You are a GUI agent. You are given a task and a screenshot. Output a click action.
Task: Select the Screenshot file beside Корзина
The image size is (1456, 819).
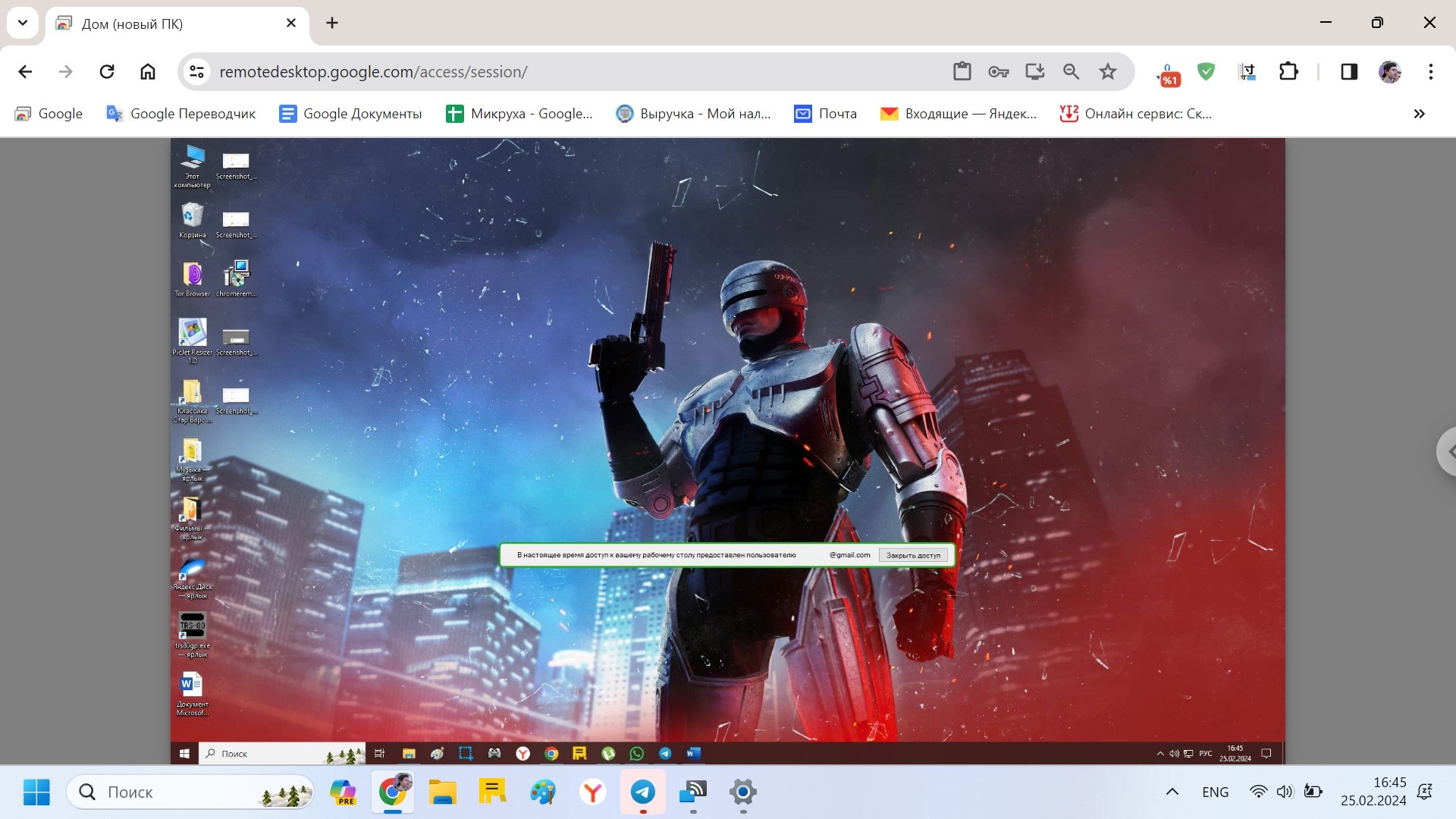[x=236, y=224]
